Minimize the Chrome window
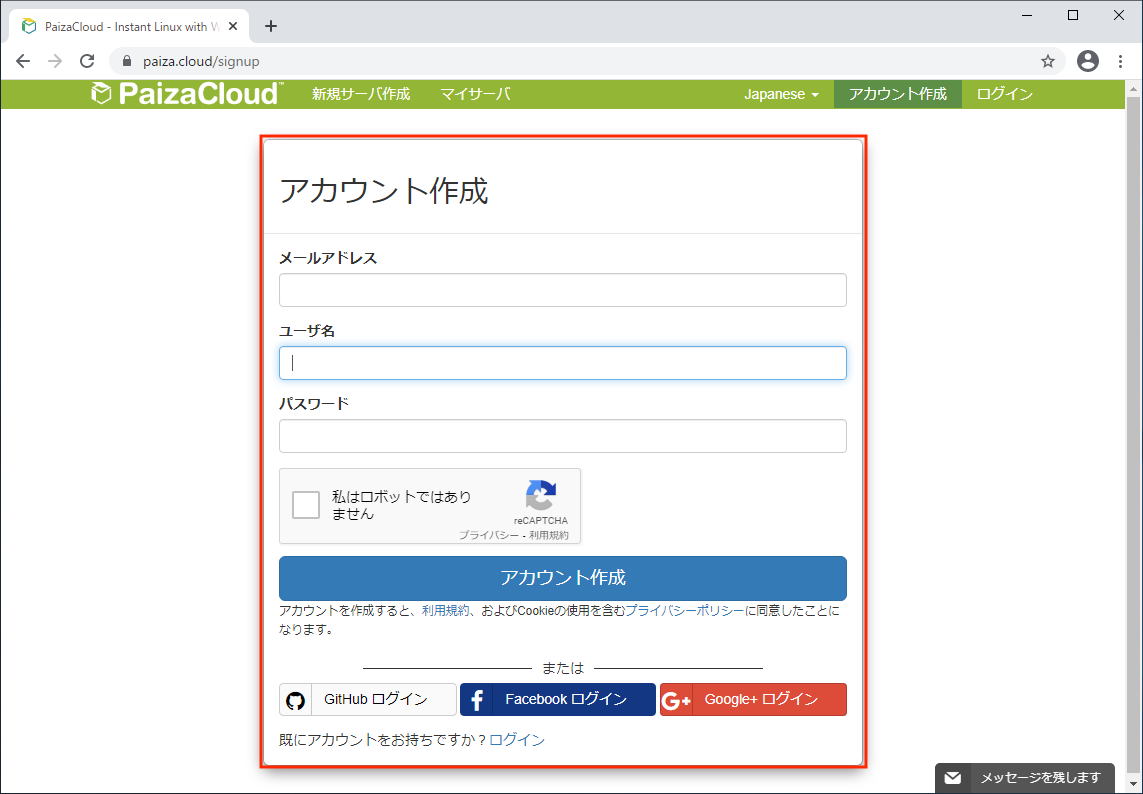Image resolution: width=1143 pixels, height=794 pixels. pos(1027,15)
